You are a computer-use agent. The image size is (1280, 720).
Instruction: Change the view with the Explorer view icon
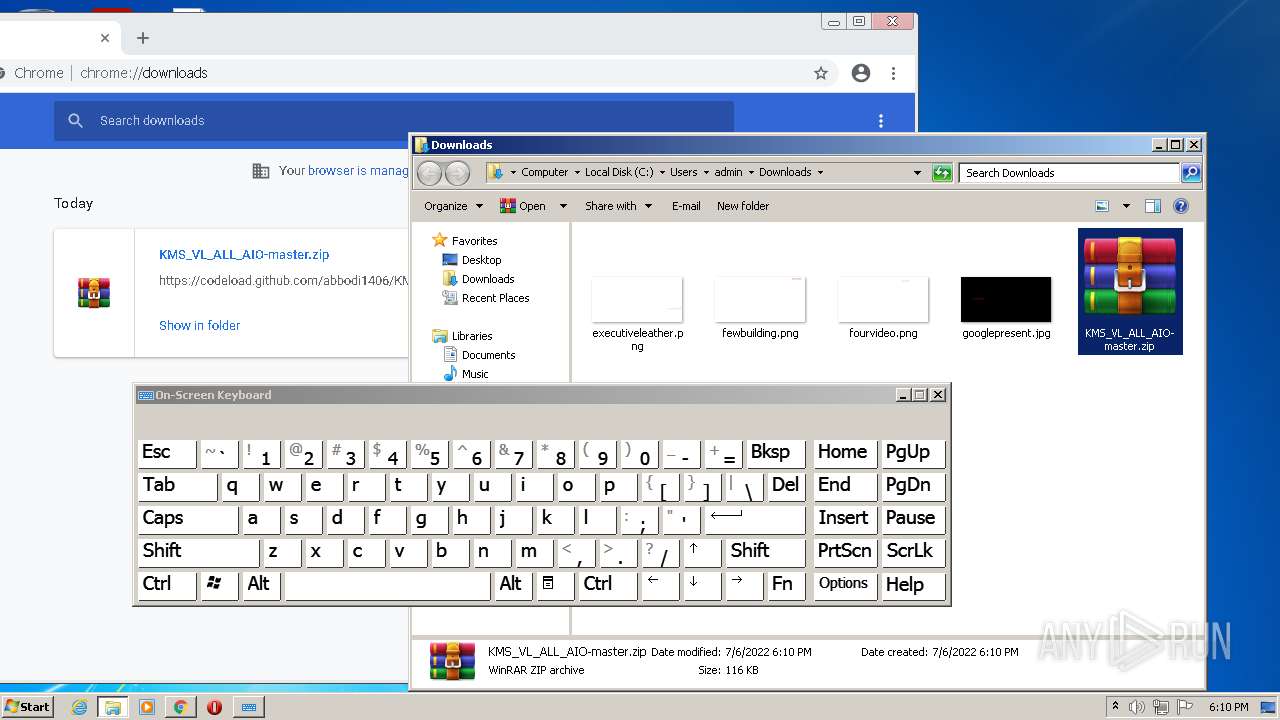1102,206
